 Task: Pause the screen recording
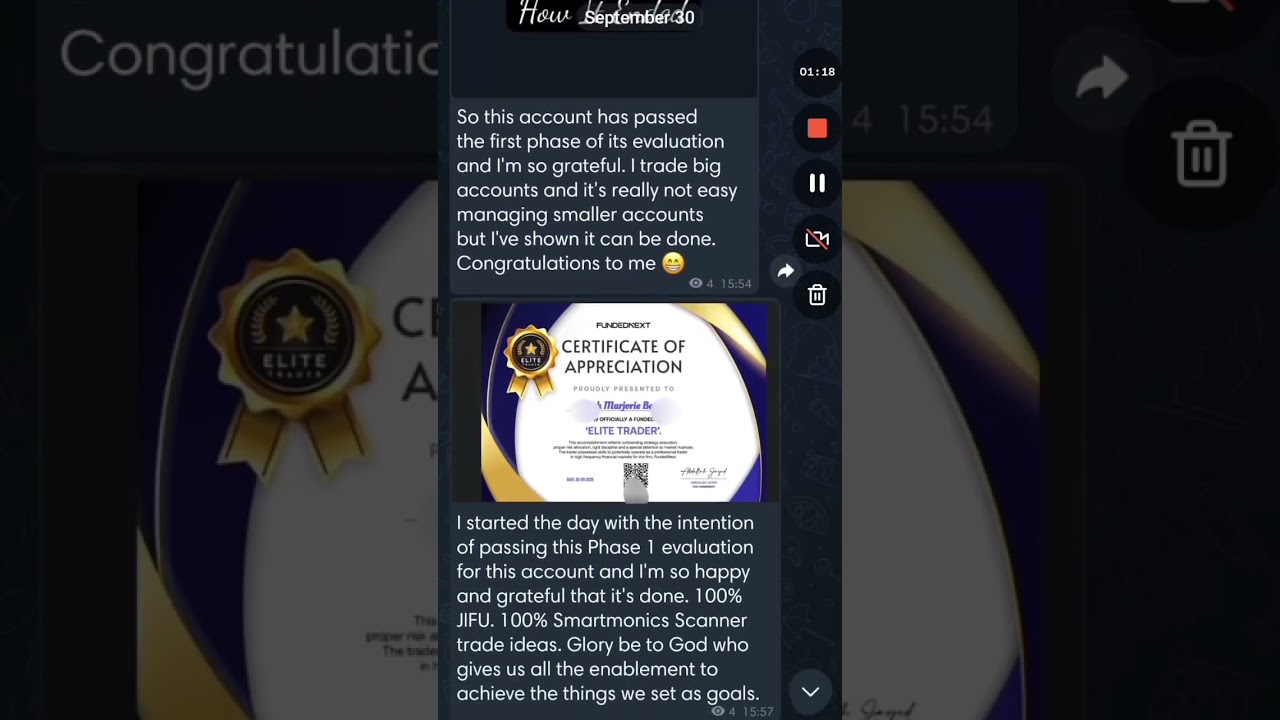click(817, 183)
